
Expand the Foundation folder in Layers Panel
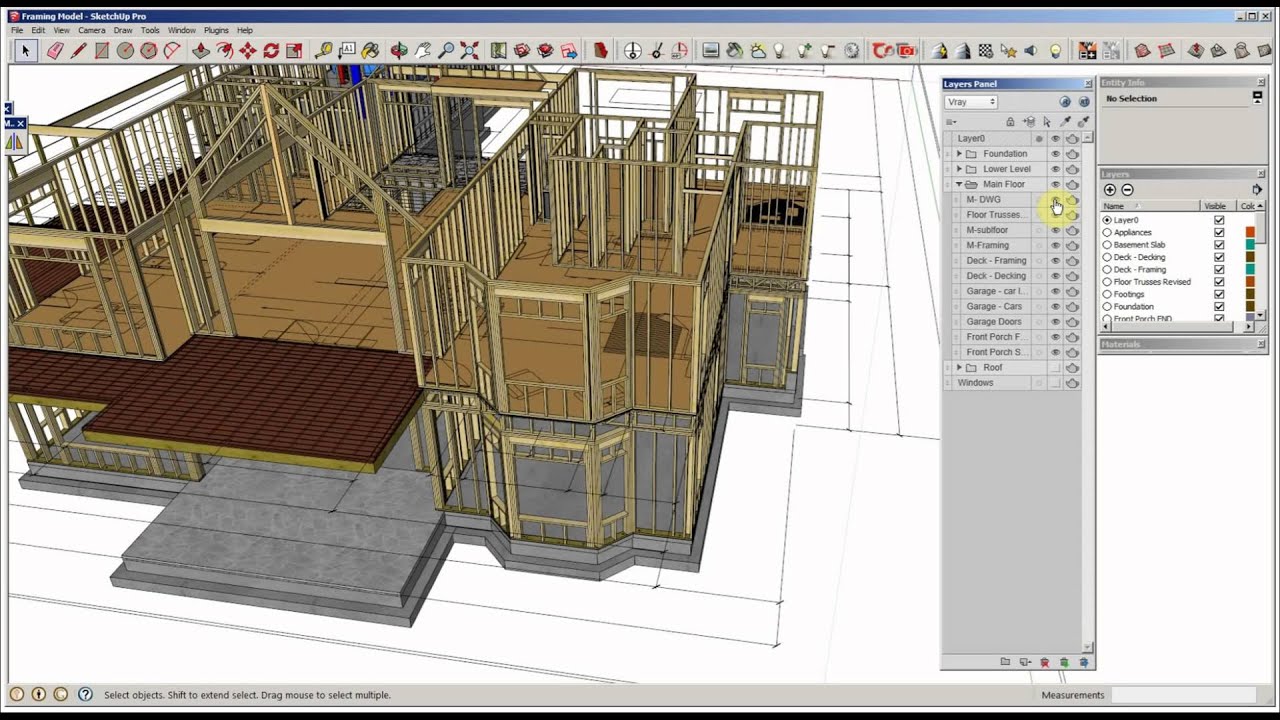[x=959, y=154]
